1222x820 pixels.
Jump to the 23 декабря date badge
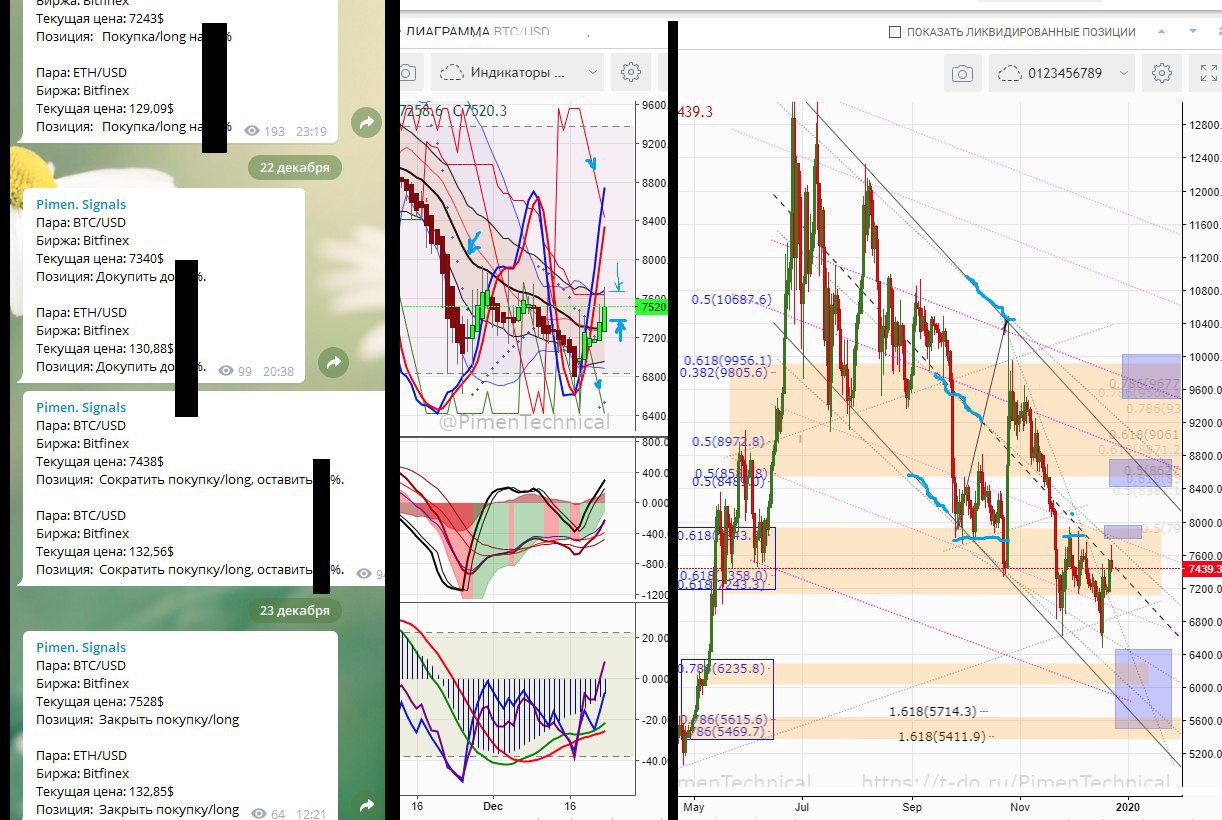(294, 610)
